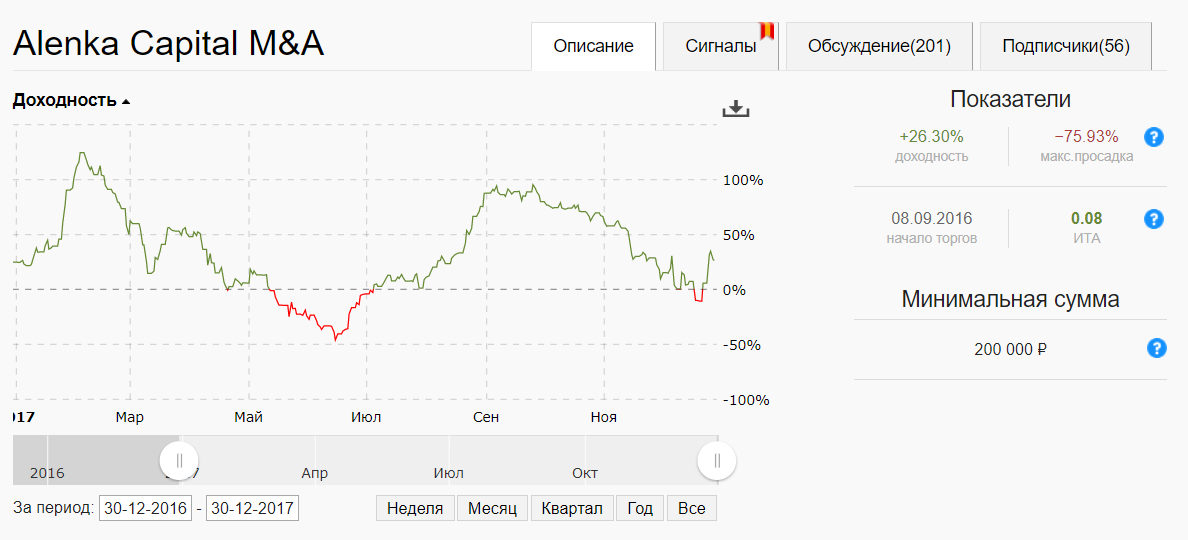Image resolution: width=1188 pixels, height=540 pixels.
Task: Click the Мар month label on the chart axis
Action: pyautogui.click(x=130, y=417)
